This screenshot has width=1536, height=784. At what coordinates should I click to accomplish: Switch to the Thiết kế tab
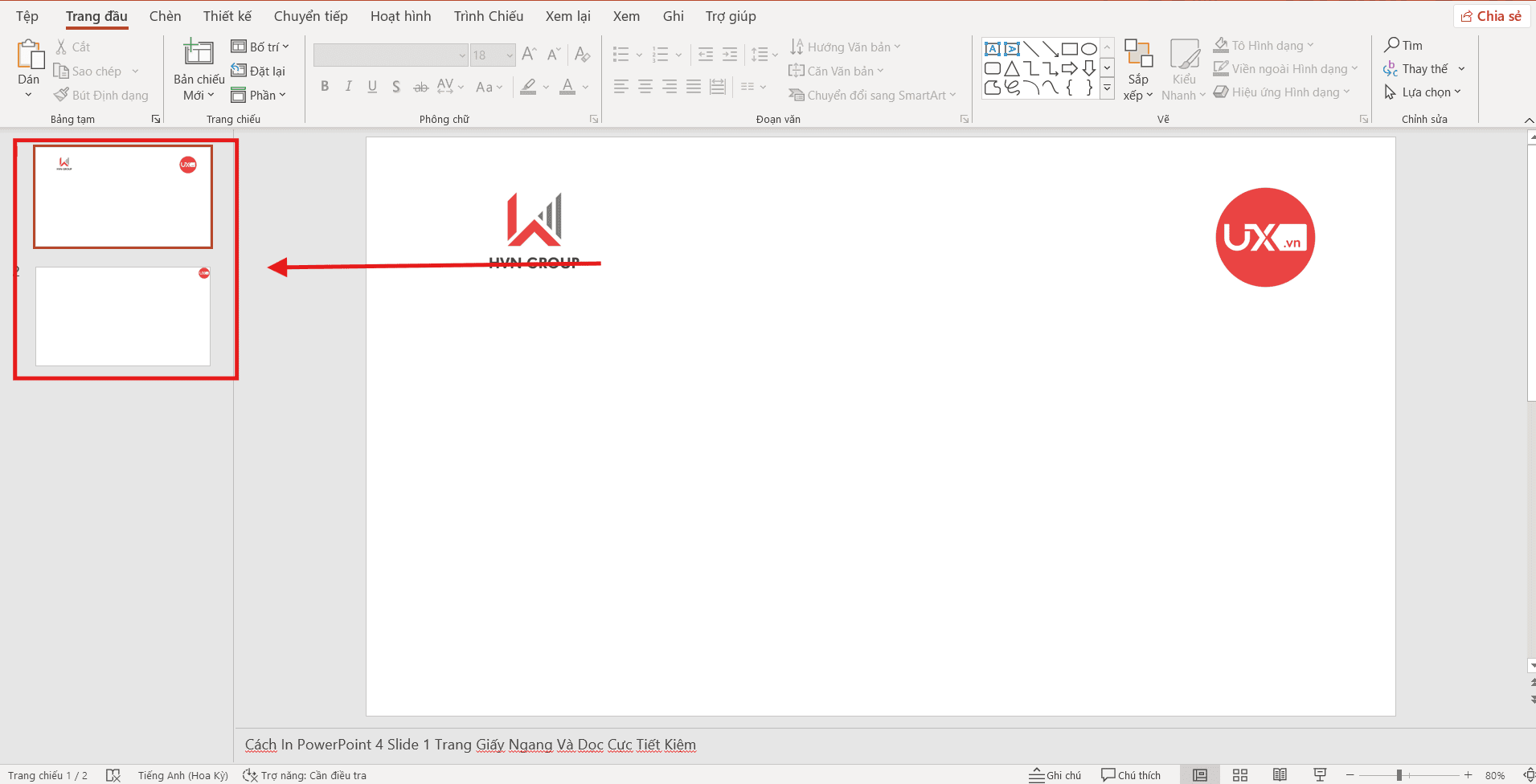click(227, 16)
